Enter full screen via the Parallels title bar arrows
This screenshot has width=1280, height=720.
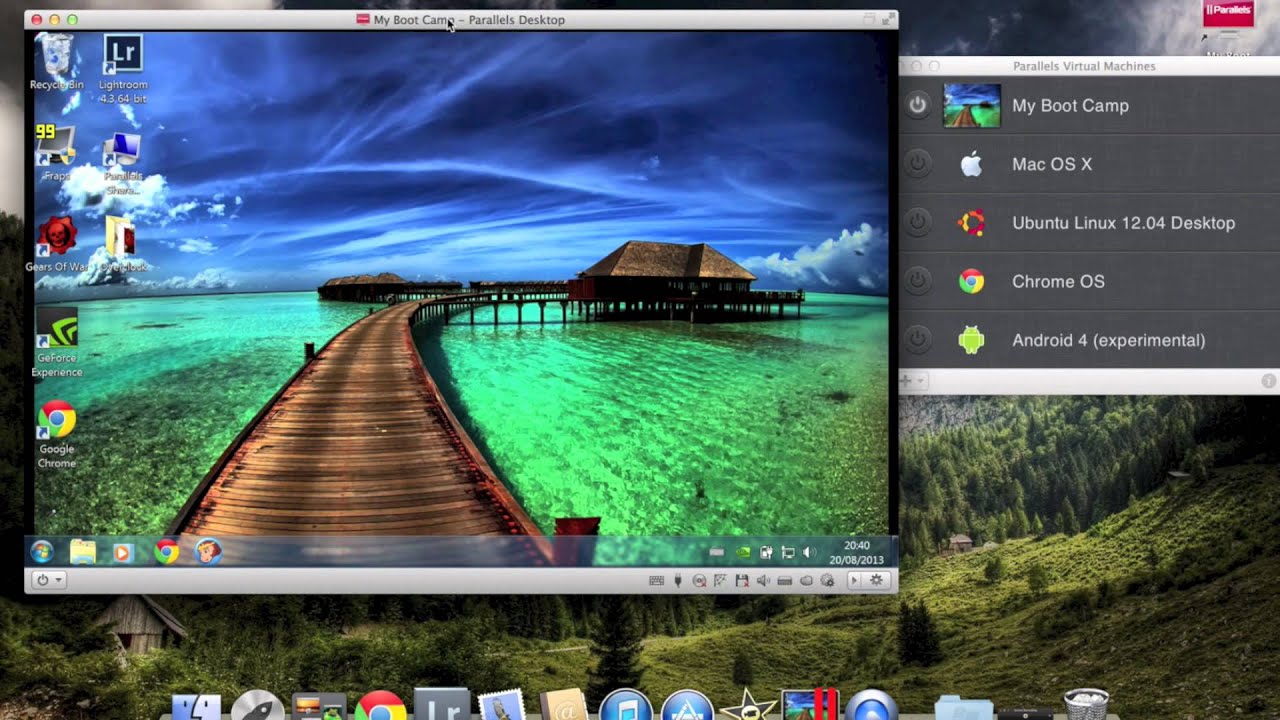[888, 19]
